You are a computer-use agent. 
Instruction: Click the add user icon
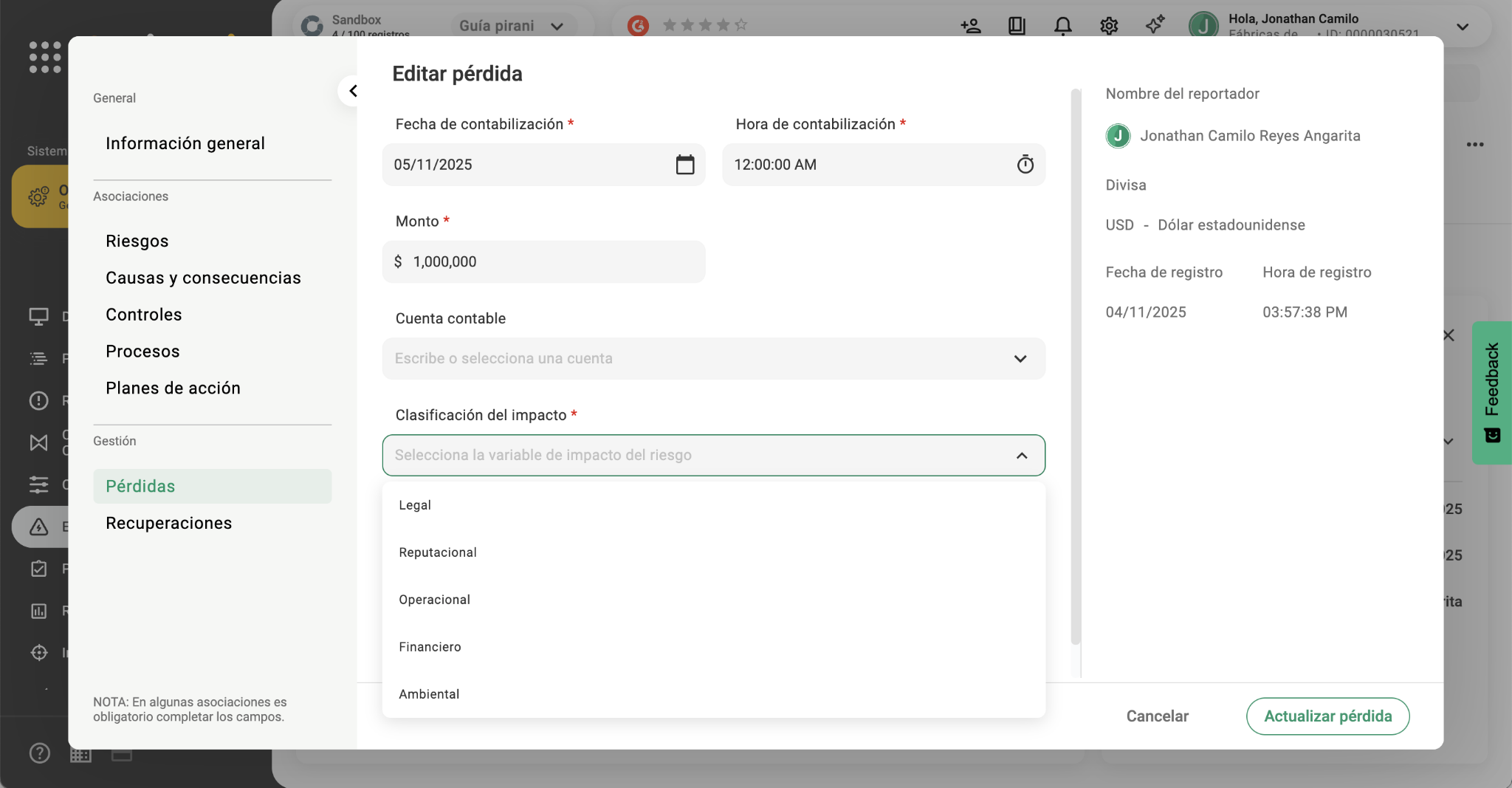pyautogui.click(x=970, y=26)
